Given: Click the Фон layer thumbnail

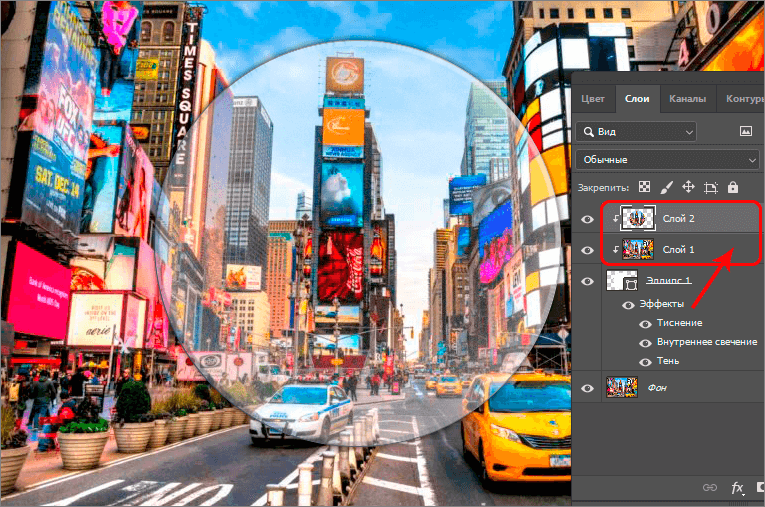Looking at the screenshot, I should pyautogui.click(x=622, y=387).
